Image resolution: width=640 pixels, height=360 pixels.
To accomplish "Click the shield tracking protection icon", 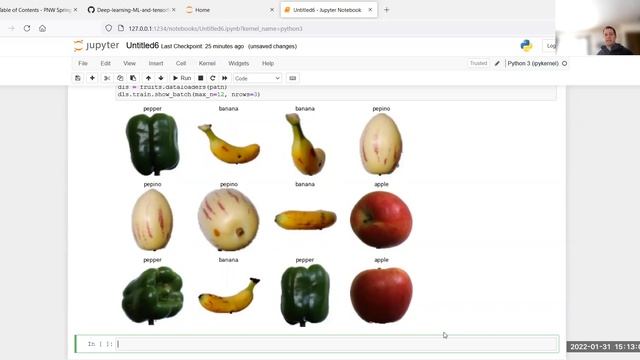I will (x=108, y=28).
